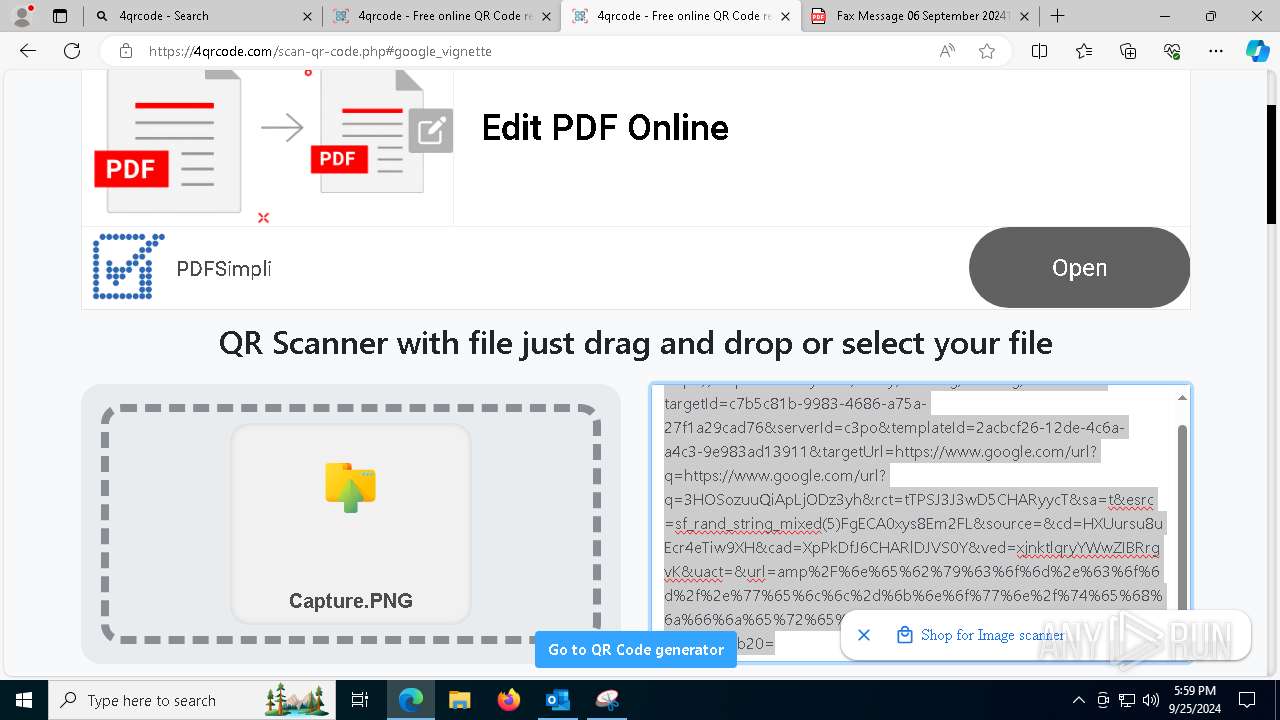Click the address bar URL
The height and width of the screenshot is (720, 1280).
(x=320, y=51)
